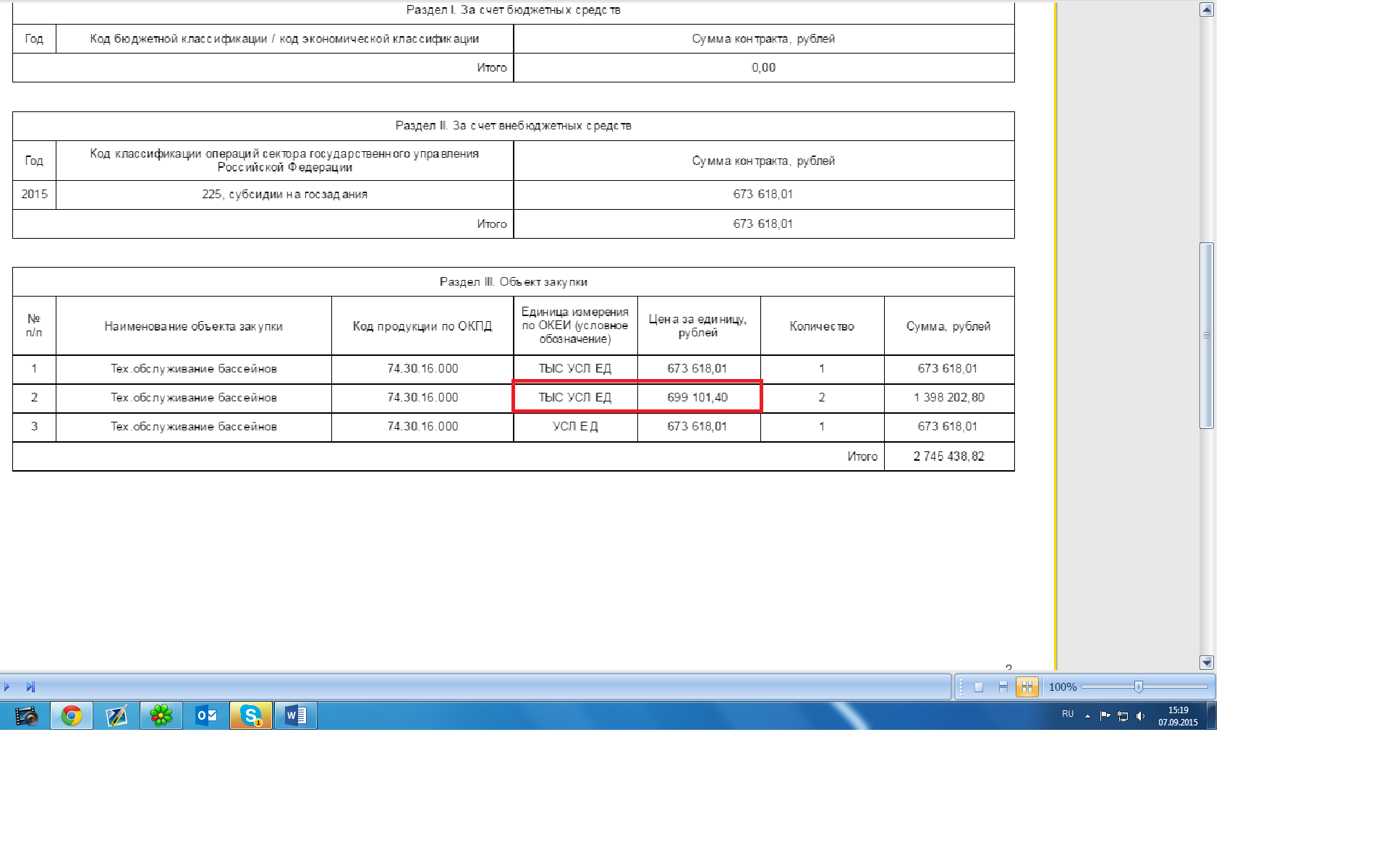Viewport: 1389px width, 868px height.
Task: Click the zoom slider handle
Action: tap(1139, 687)
